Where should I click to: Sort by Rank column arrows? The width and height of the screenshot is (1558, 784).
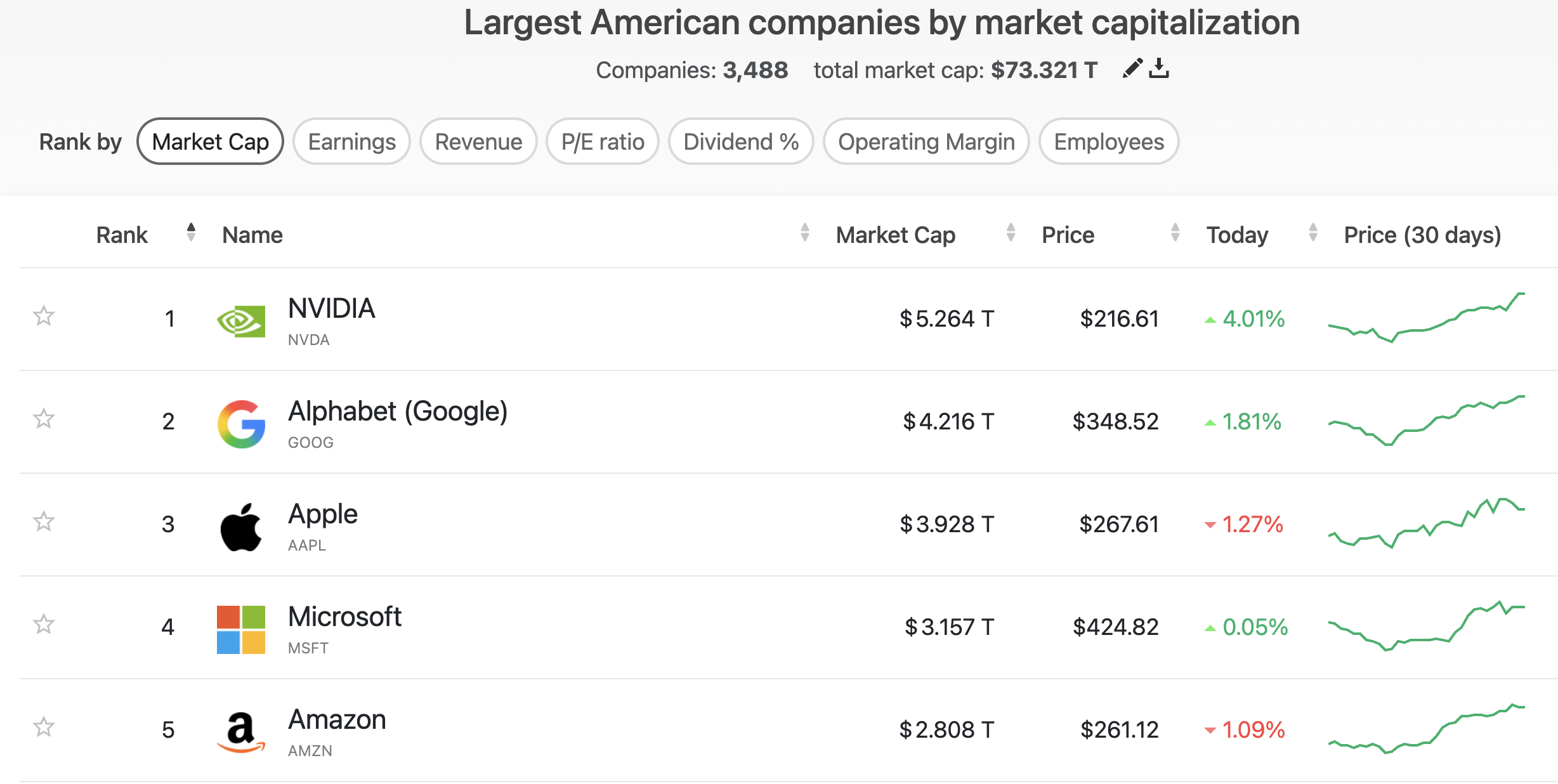[x=191, y=233]
